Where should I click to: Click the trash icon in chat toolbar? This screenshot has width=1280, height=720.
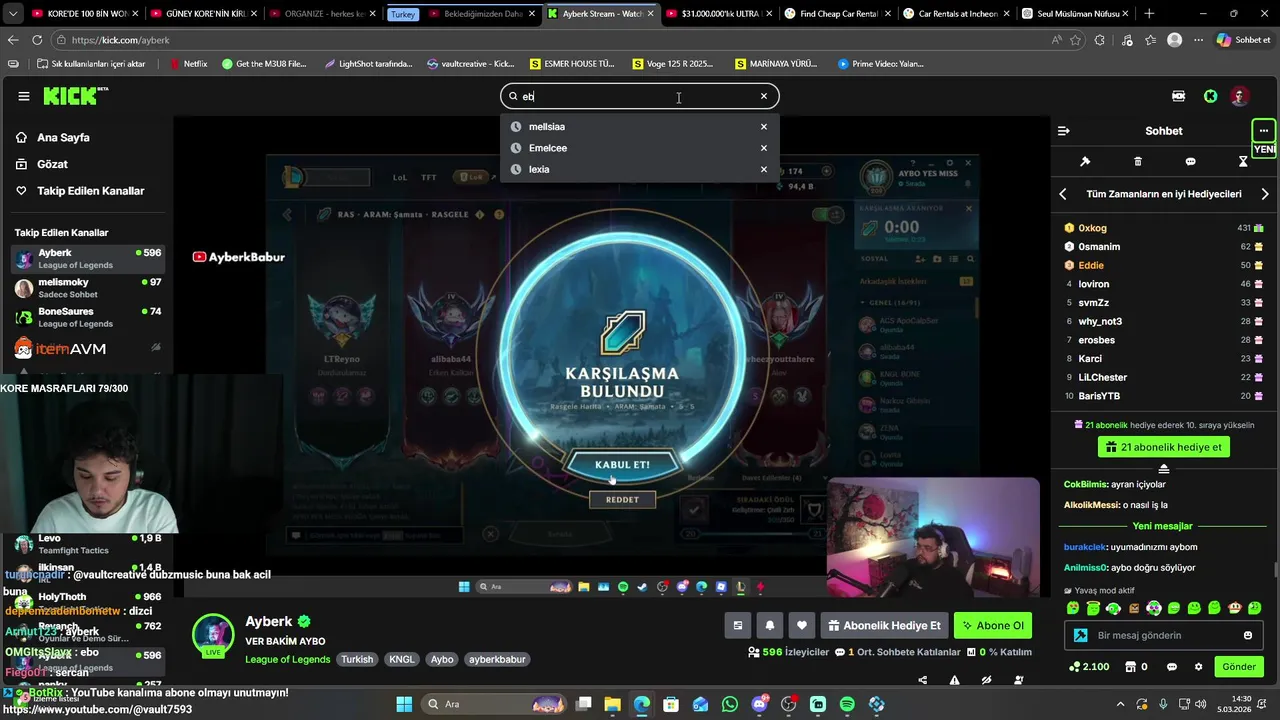pos(1138,161)
